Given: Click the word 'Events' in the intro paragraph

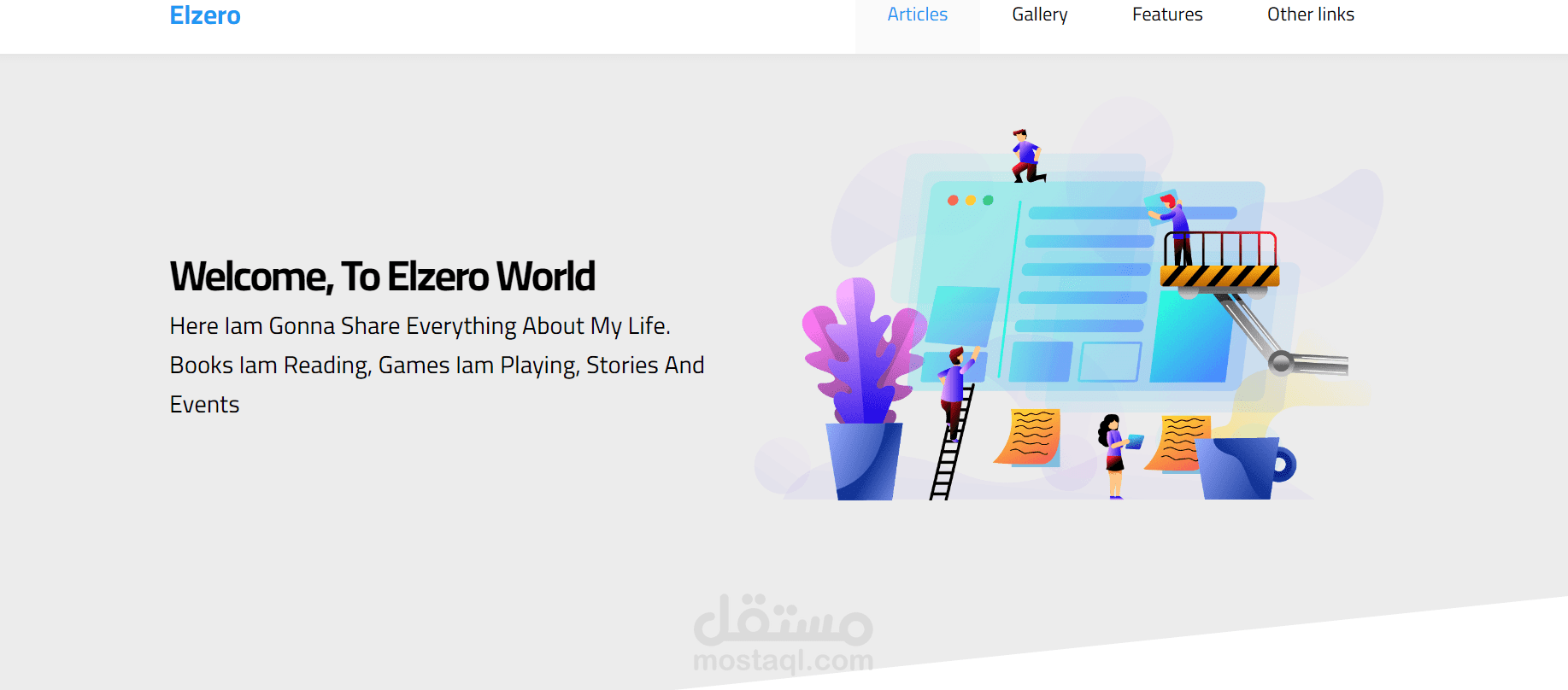Looking at the screenshot, I should click(204, 405).
